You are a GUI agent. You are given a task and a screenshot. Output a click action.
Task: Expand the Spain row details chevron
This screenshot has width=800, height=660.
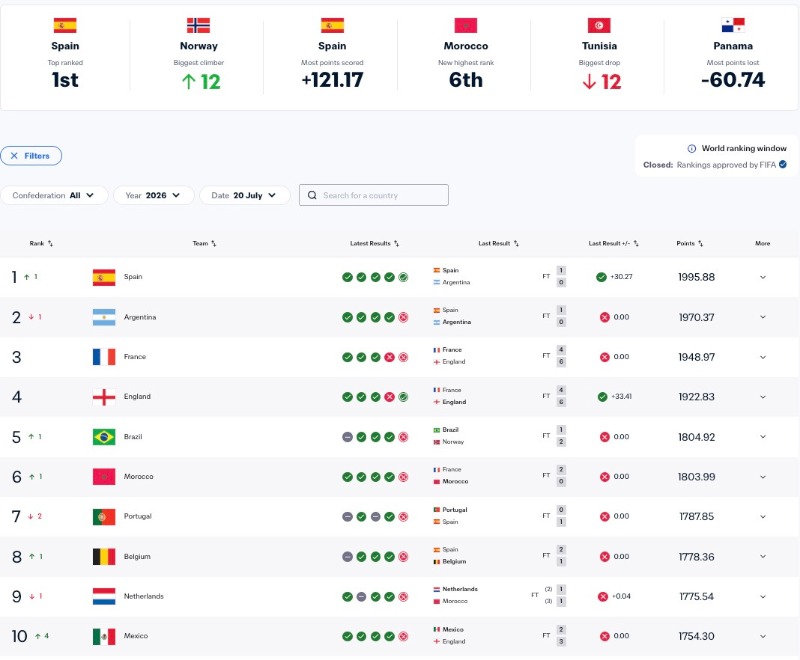tap(763, 277)
